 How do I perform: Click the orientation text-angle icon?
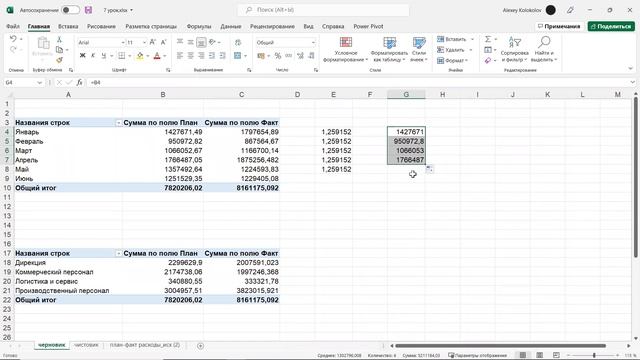click(x=212, y=42)
